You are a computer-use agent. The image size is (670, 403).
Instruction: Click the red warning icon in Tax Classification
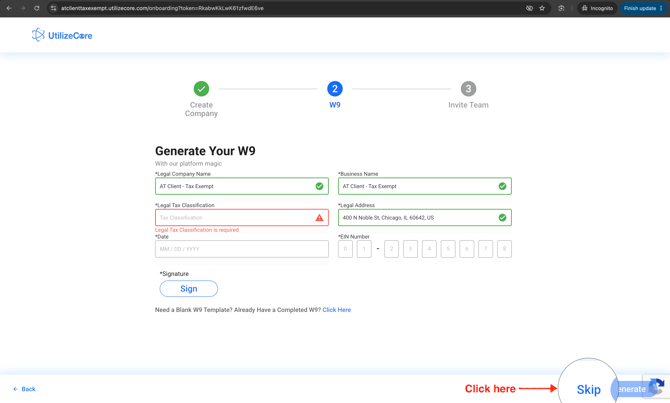(319, 218)
